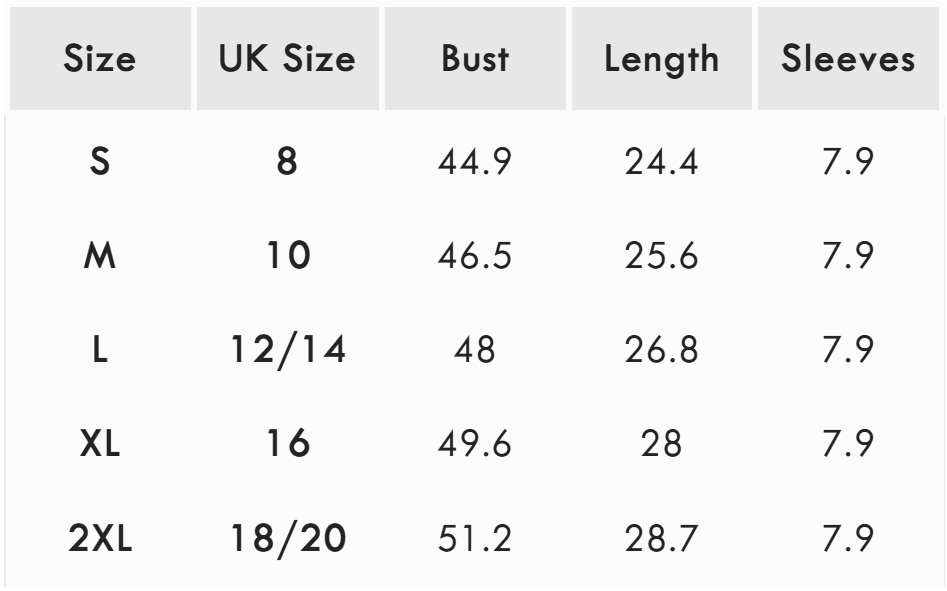
Task: Choose the 2XL size row label
Action: pyautogui.click(x=99, y=540)
